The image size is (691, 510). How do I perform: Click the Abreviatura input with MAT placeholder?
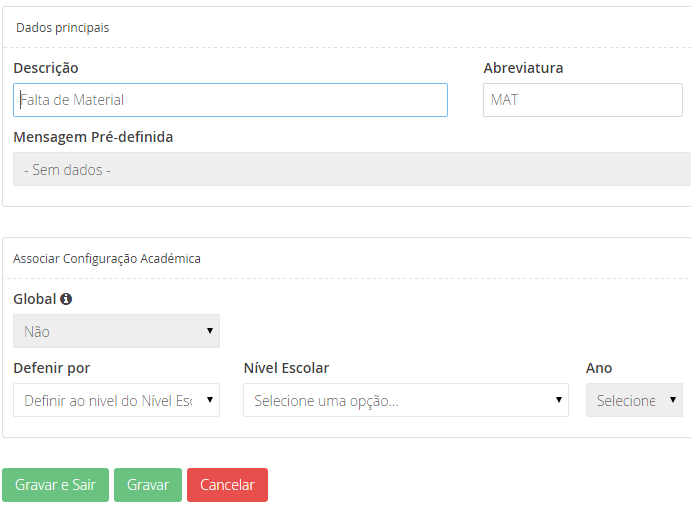tap(582, 100)
